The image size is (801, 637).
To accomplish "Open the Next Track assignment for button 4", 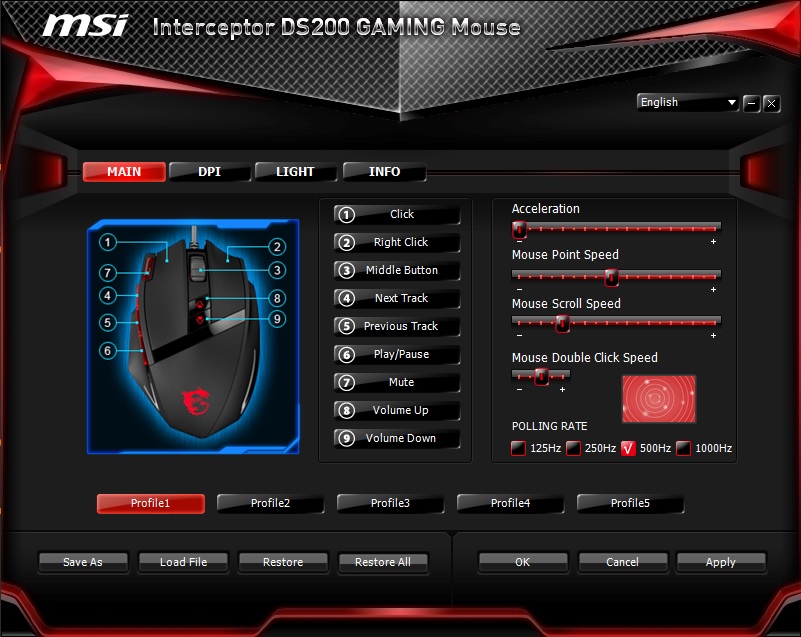I will coord(397,298).
